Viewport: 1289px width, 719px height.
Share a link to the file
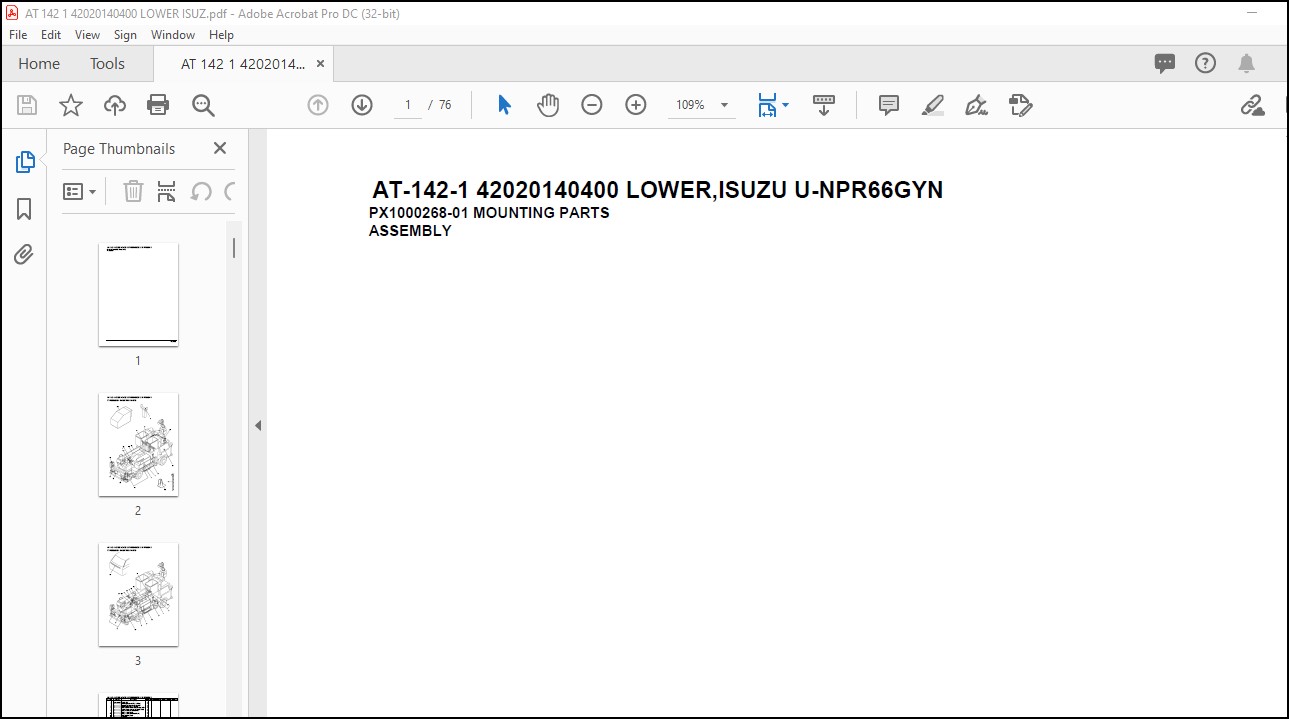[x=1252, y=105]
